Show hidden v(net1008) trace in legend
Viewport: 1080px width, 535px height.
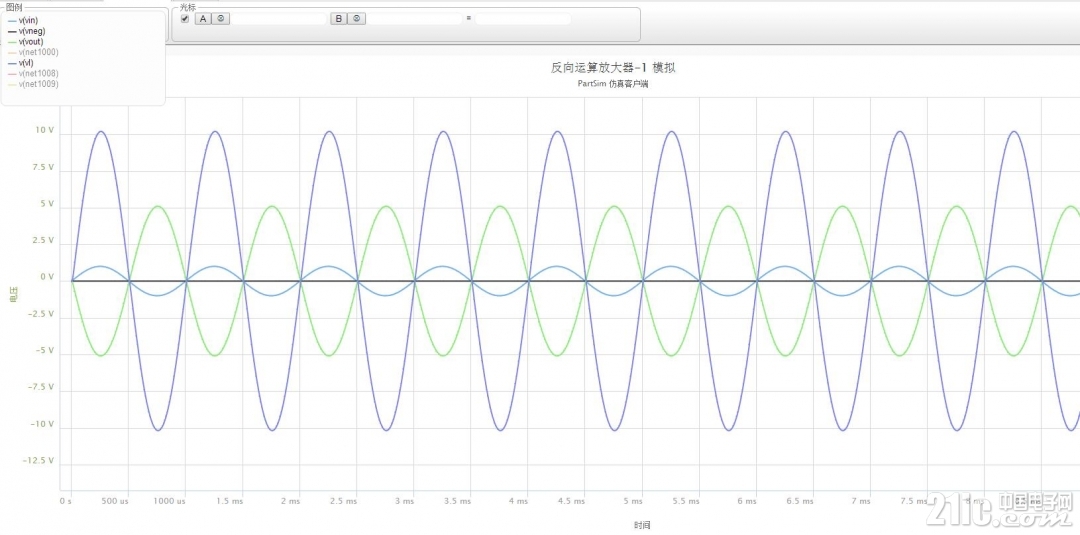tap(39, 74)
